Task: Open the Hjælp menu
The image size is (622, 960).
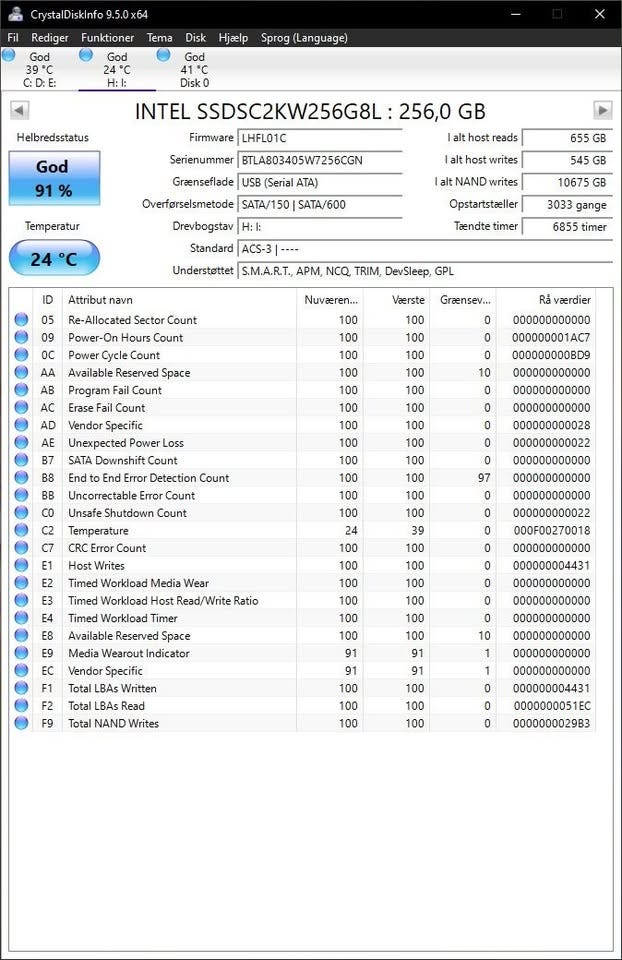Action: pyautogui.click(x=233, y=38)
